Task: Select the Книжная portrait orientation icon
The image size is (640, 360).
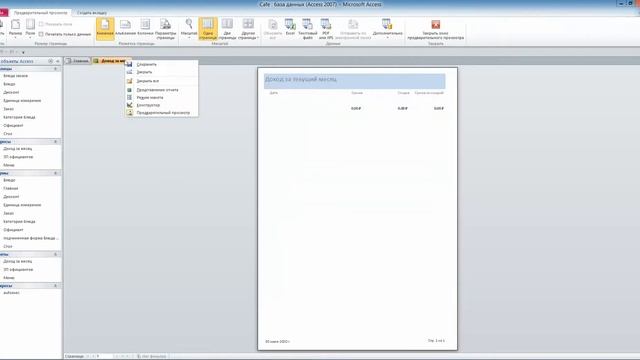Action: pyautogui.click(x=105, y=28)
